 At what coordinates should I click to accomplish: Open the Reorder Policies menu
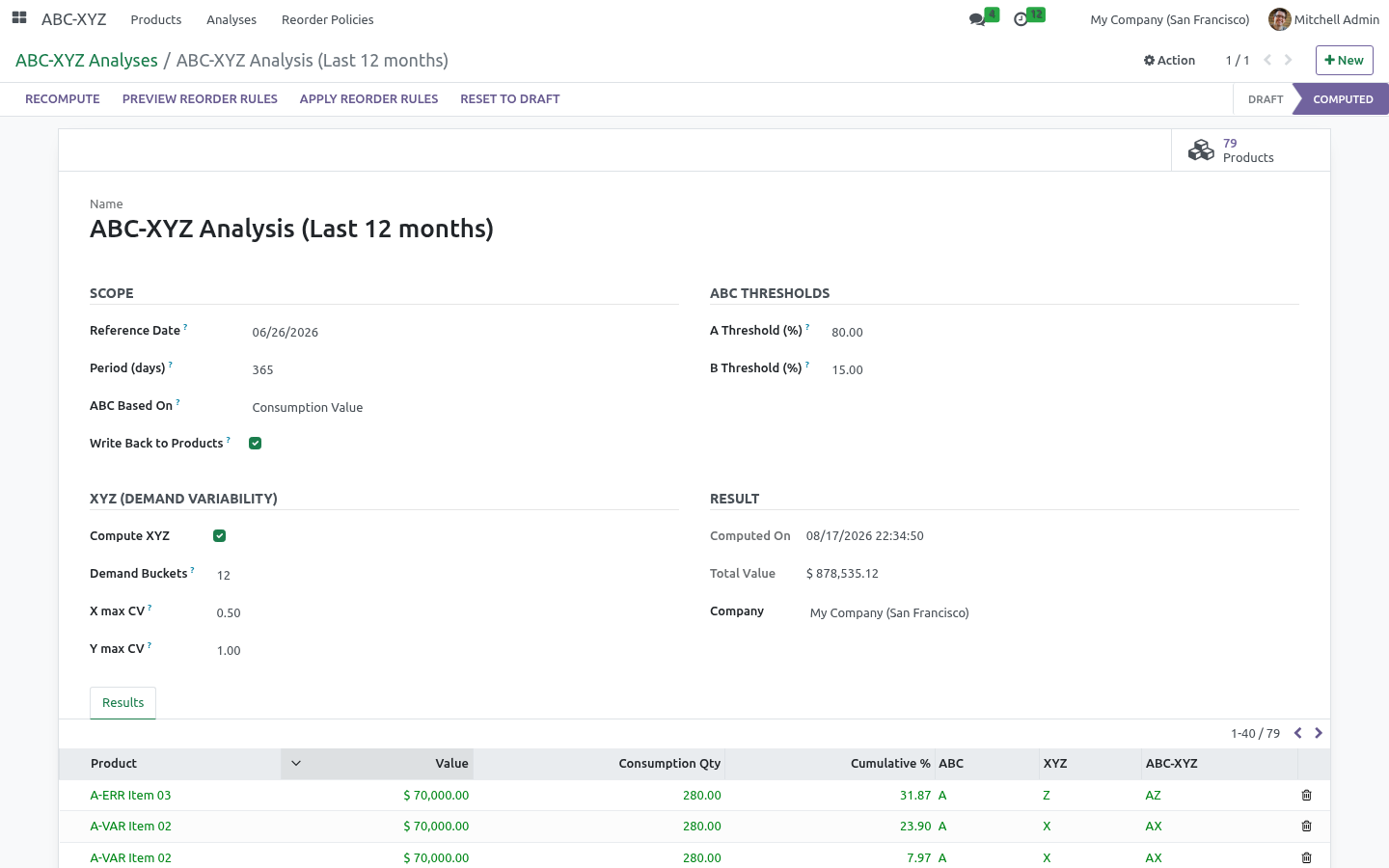pyautogui.click(x=328, y=19)
